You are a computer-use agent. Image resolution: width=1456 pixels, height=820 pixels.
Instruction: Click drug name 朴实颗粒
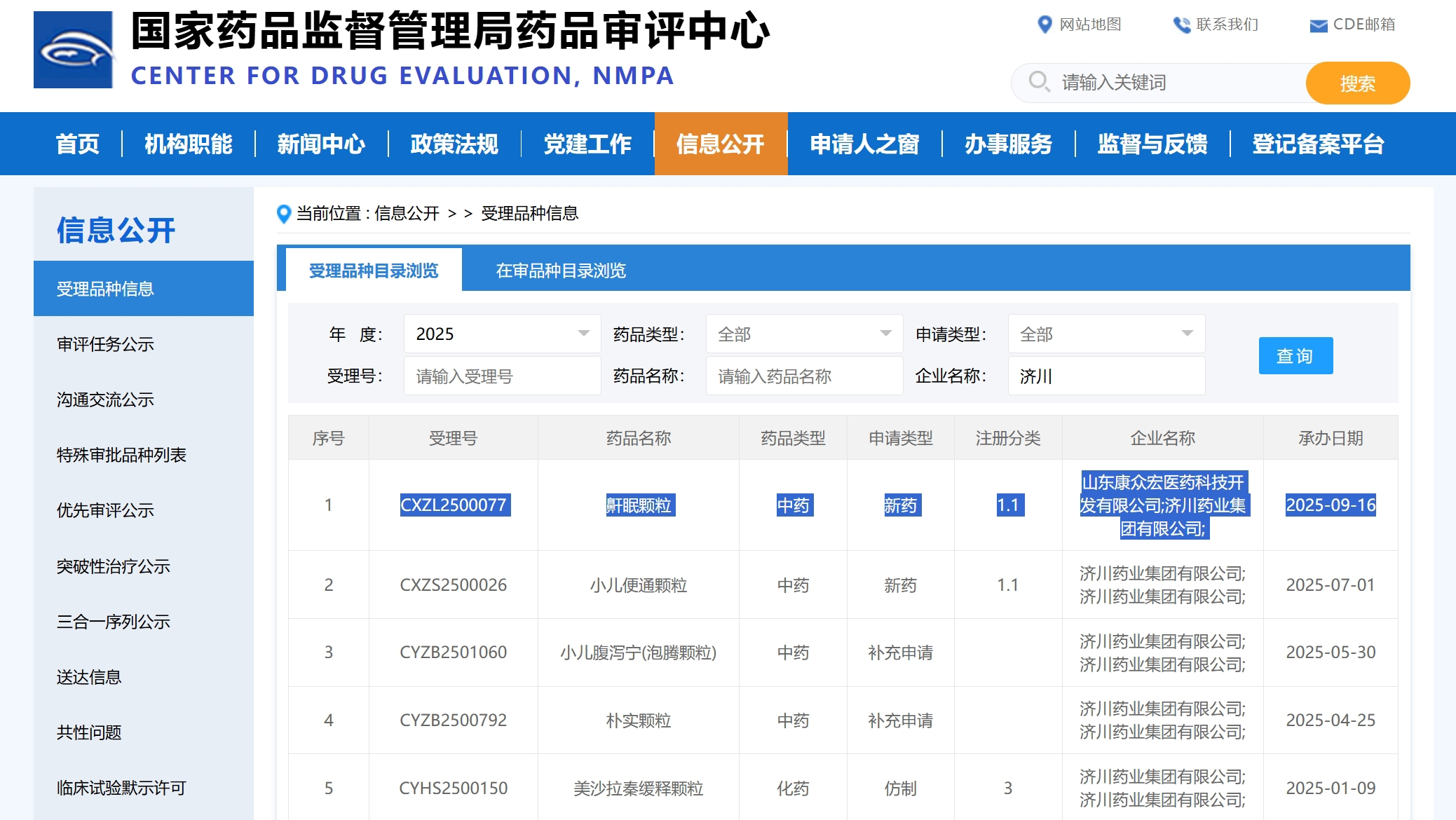coord(639,720)
